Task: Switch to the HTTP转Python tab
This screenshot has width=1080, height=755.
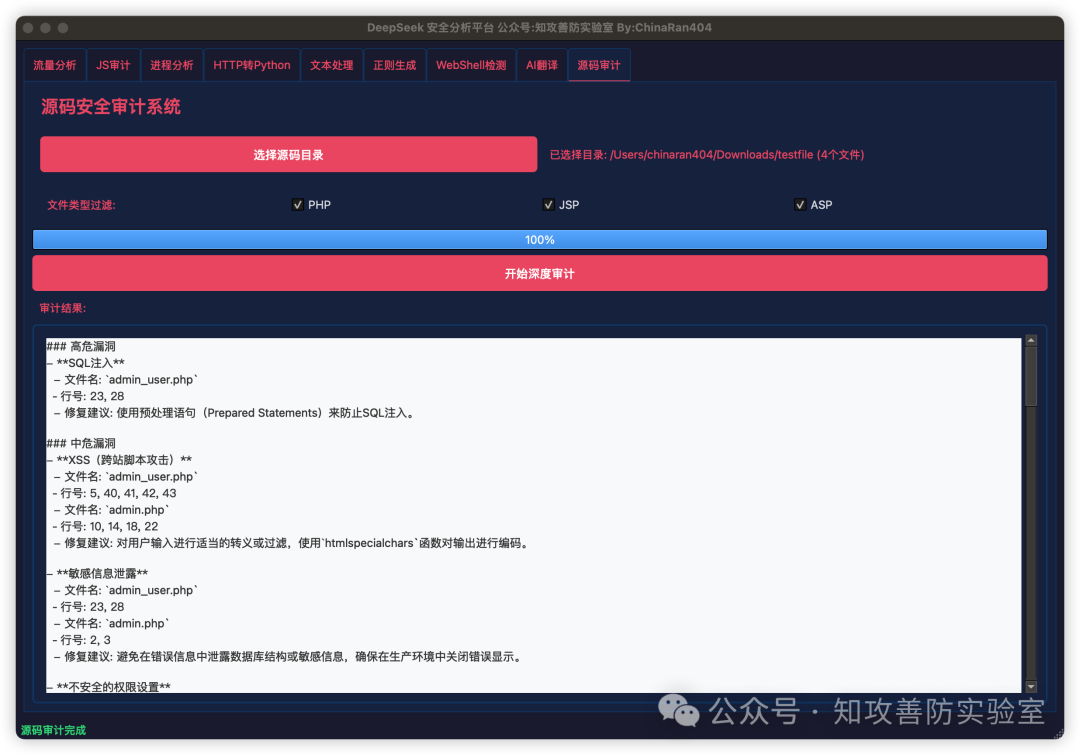Action: coord(251,64)
